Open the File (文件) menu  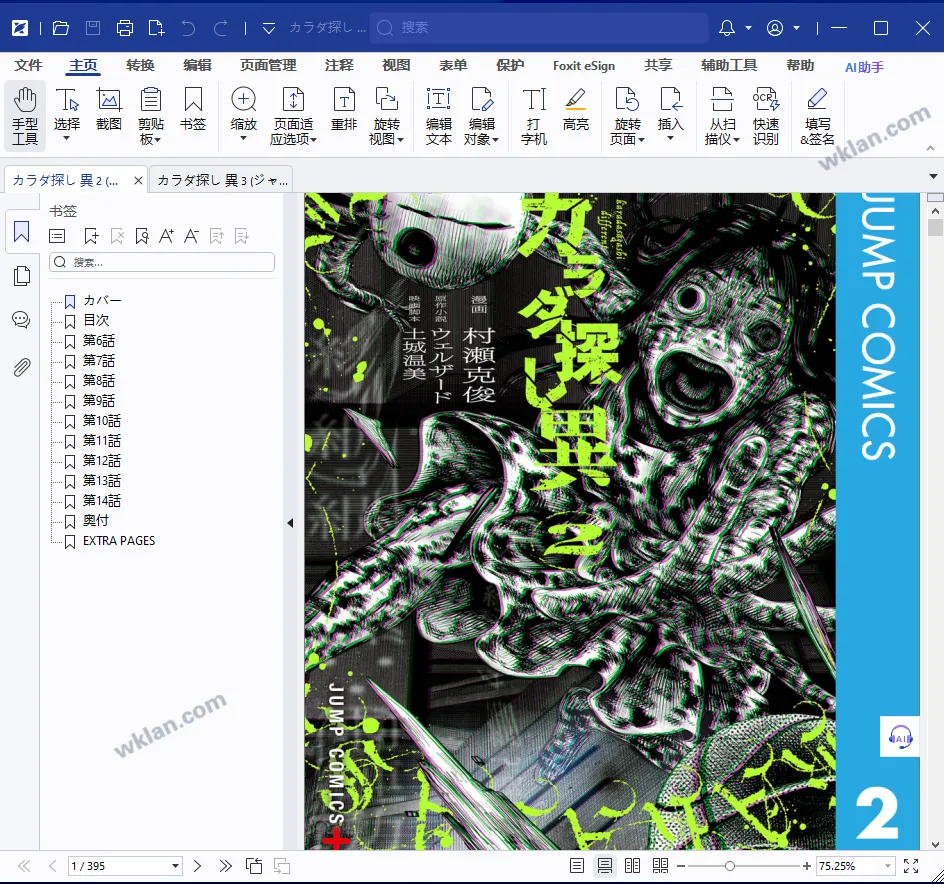(28, 66)
